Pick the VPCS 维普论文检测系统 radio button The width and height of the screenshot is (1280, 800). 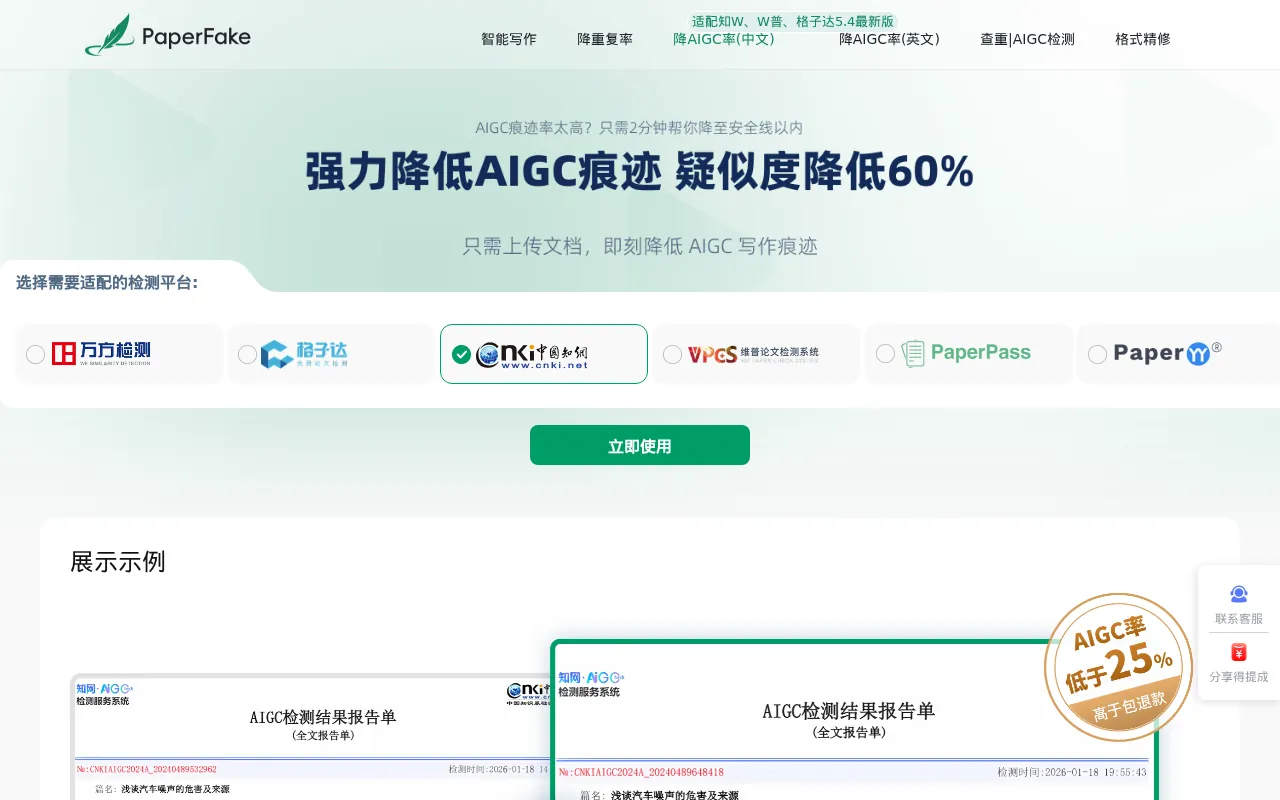point(673,354)
